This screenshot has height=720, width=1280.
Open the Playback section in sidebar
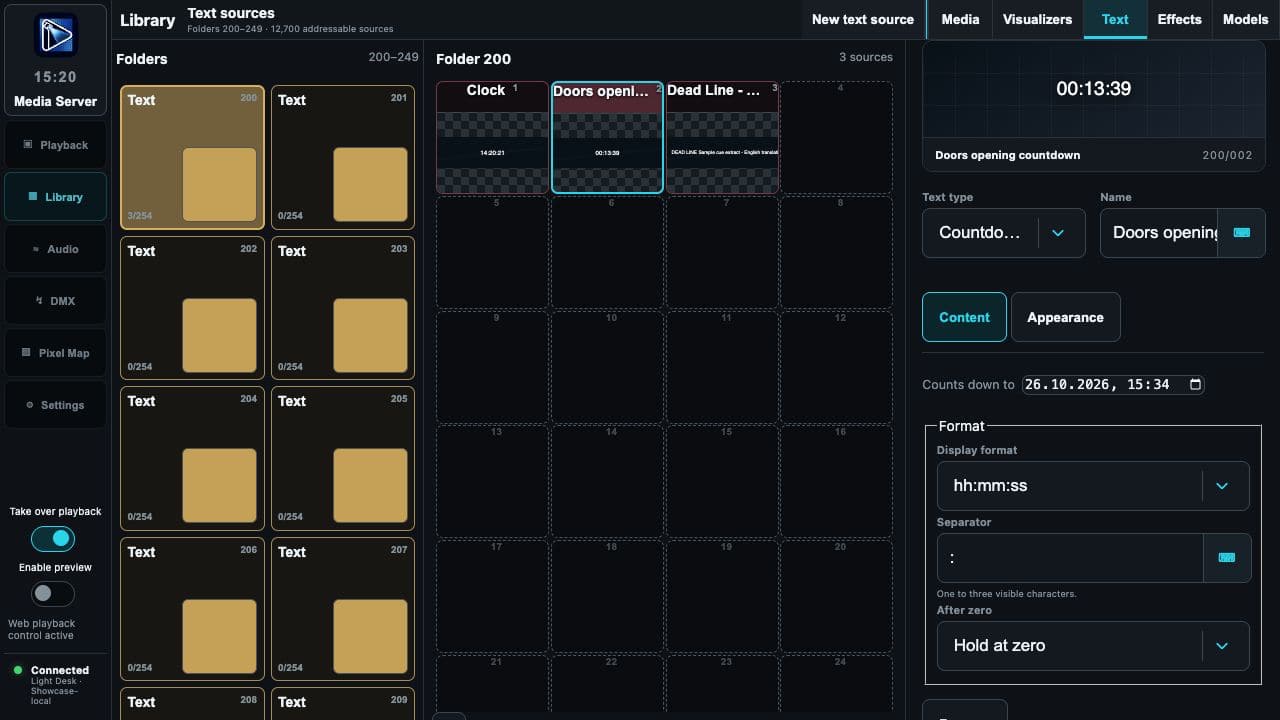[55, 145]
